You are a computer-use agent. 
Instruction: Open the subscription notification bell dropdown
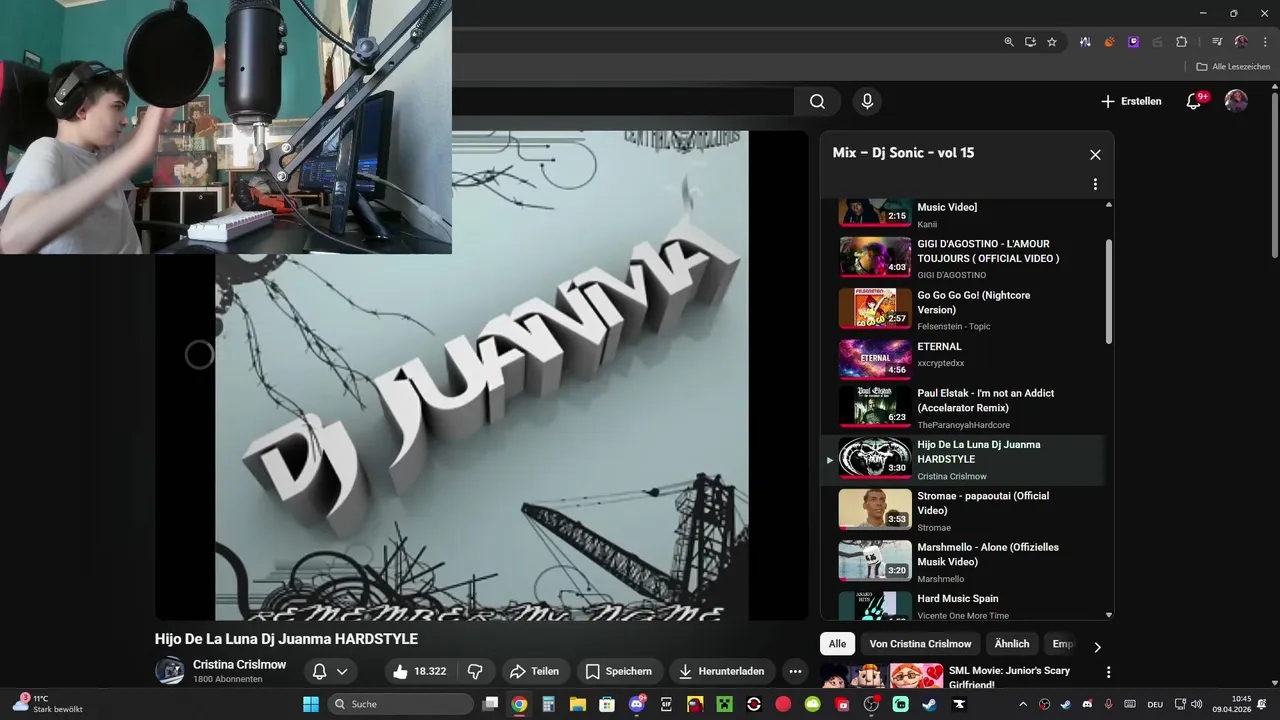coord(330,672)
